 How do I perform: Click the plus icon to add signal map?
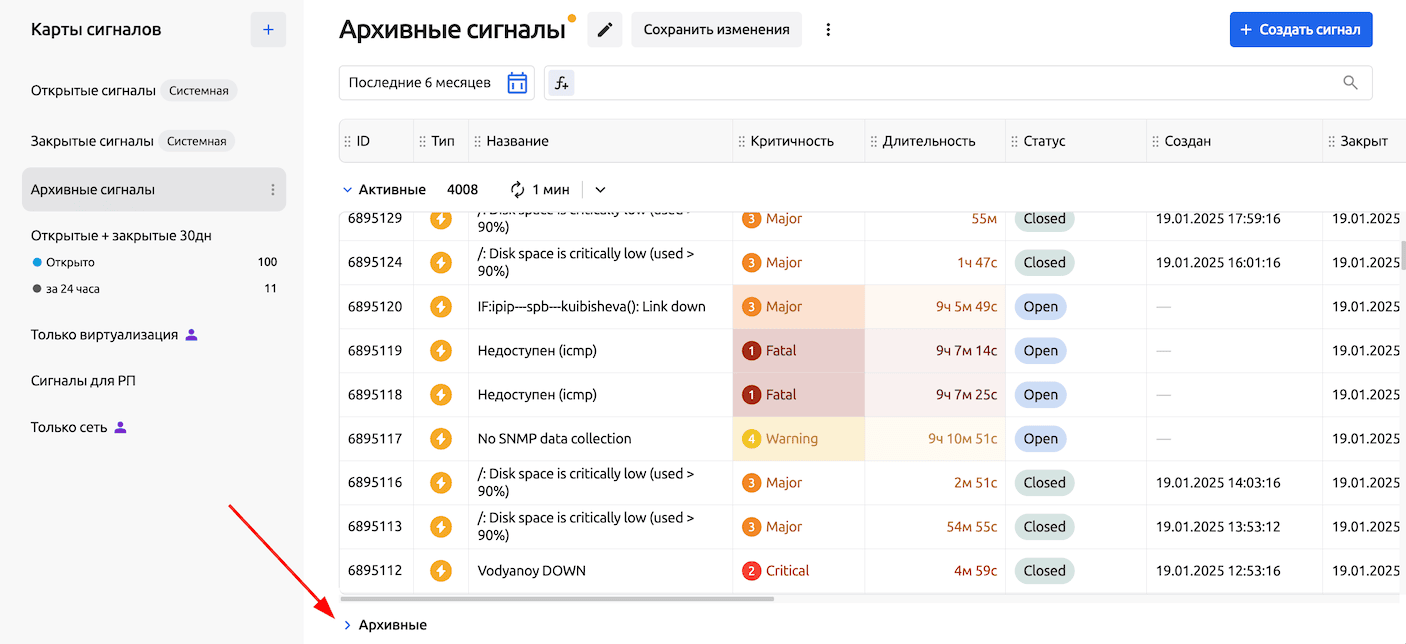point(268,30)
